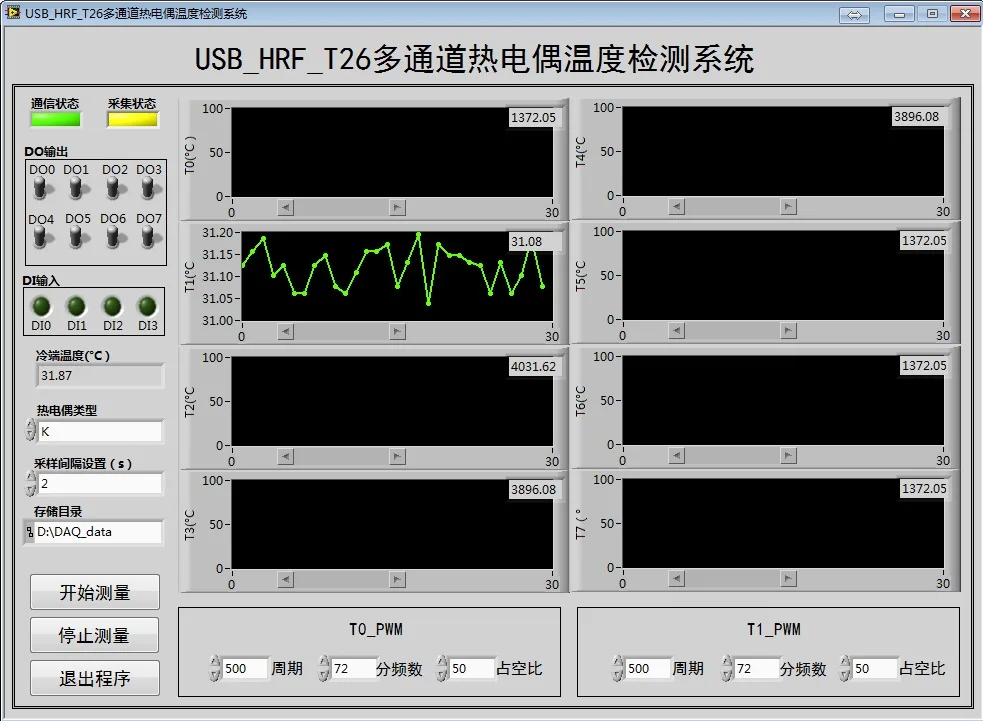Switch on DO4 output toggle
This screenshot has height=721, width=983.
point(41,237)
